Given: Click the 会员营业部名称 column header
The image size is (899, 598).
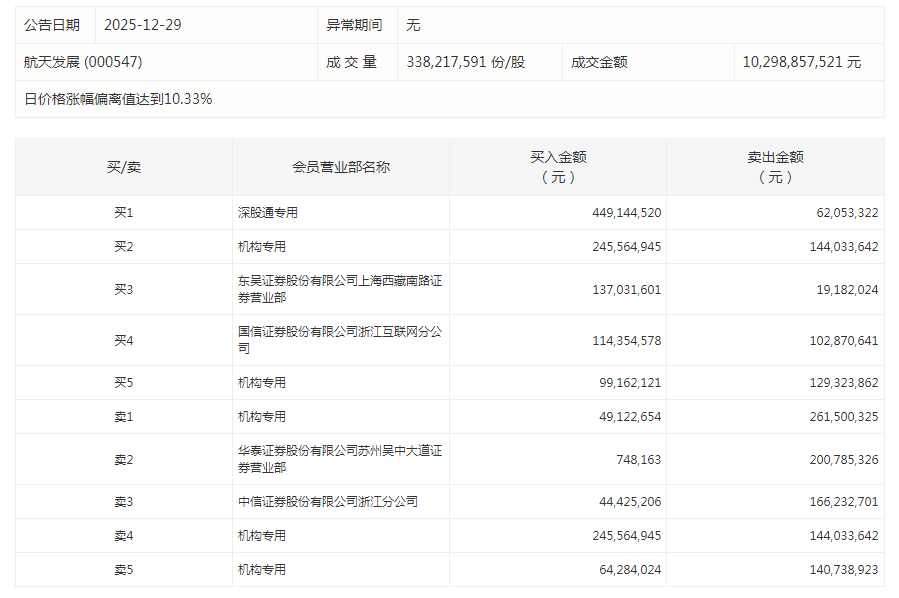Looking at the screenshot, I should point(341,167).
